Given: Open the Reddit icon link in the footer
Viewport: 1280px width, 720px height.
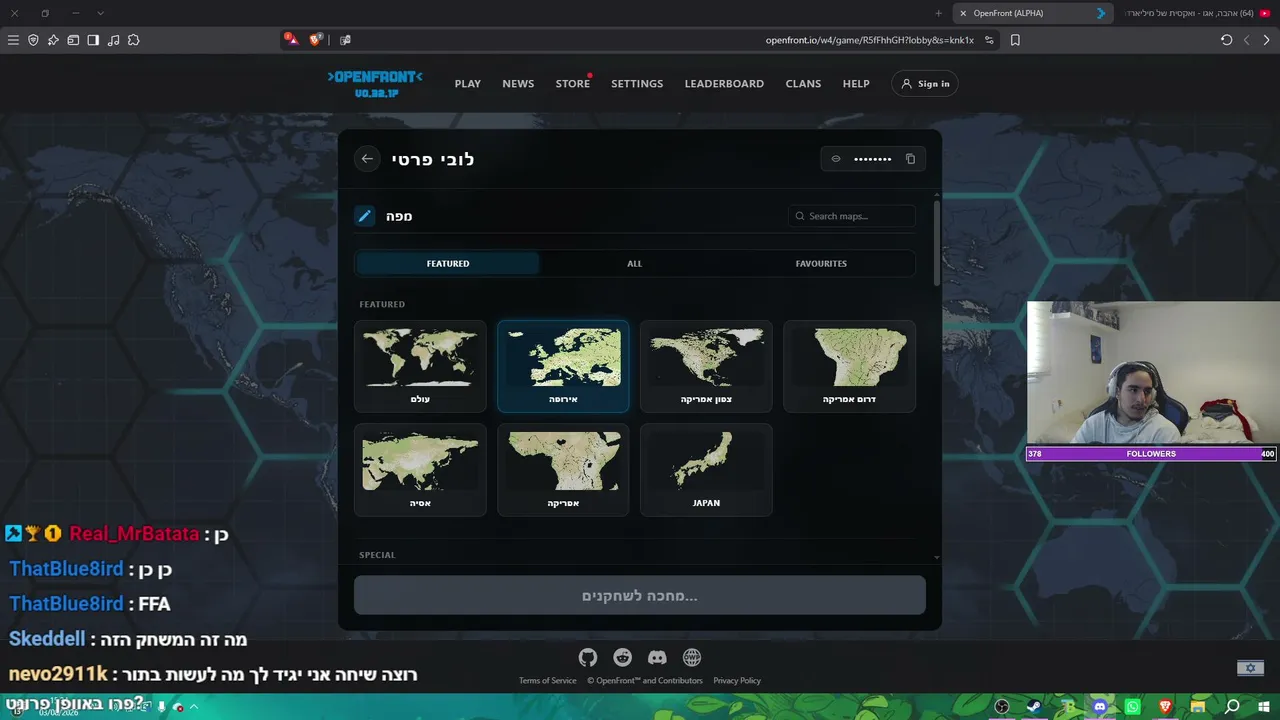Looking at the screenshot, I should coord(623,657).
